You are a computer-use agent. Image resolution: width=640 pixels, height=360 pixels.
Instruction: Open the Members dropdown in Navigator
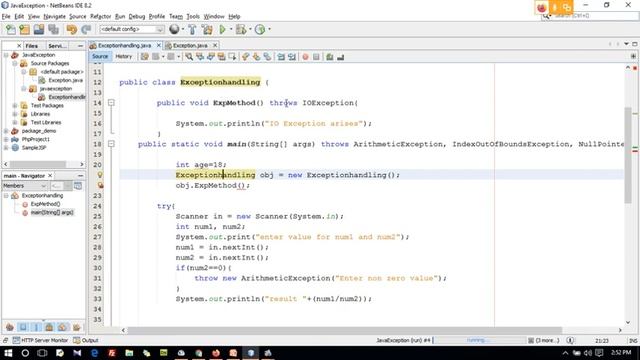(25, 186)
